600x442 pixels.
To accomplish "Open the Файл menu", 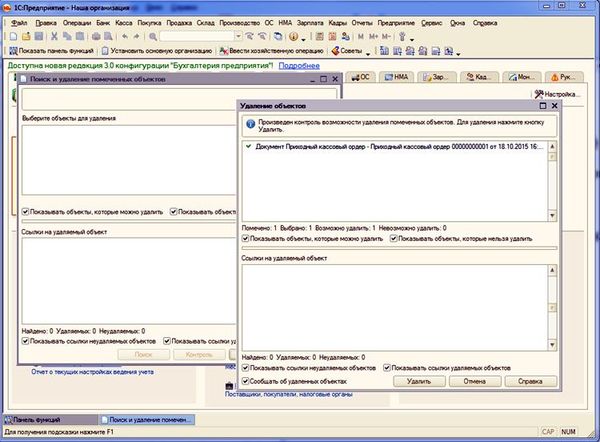I will coord(19,23).
